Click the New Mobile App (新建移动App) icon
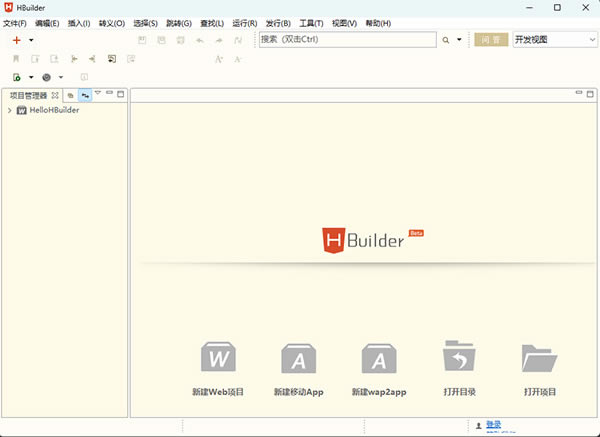This screenshot has width=600, height=437. point(299,358)
